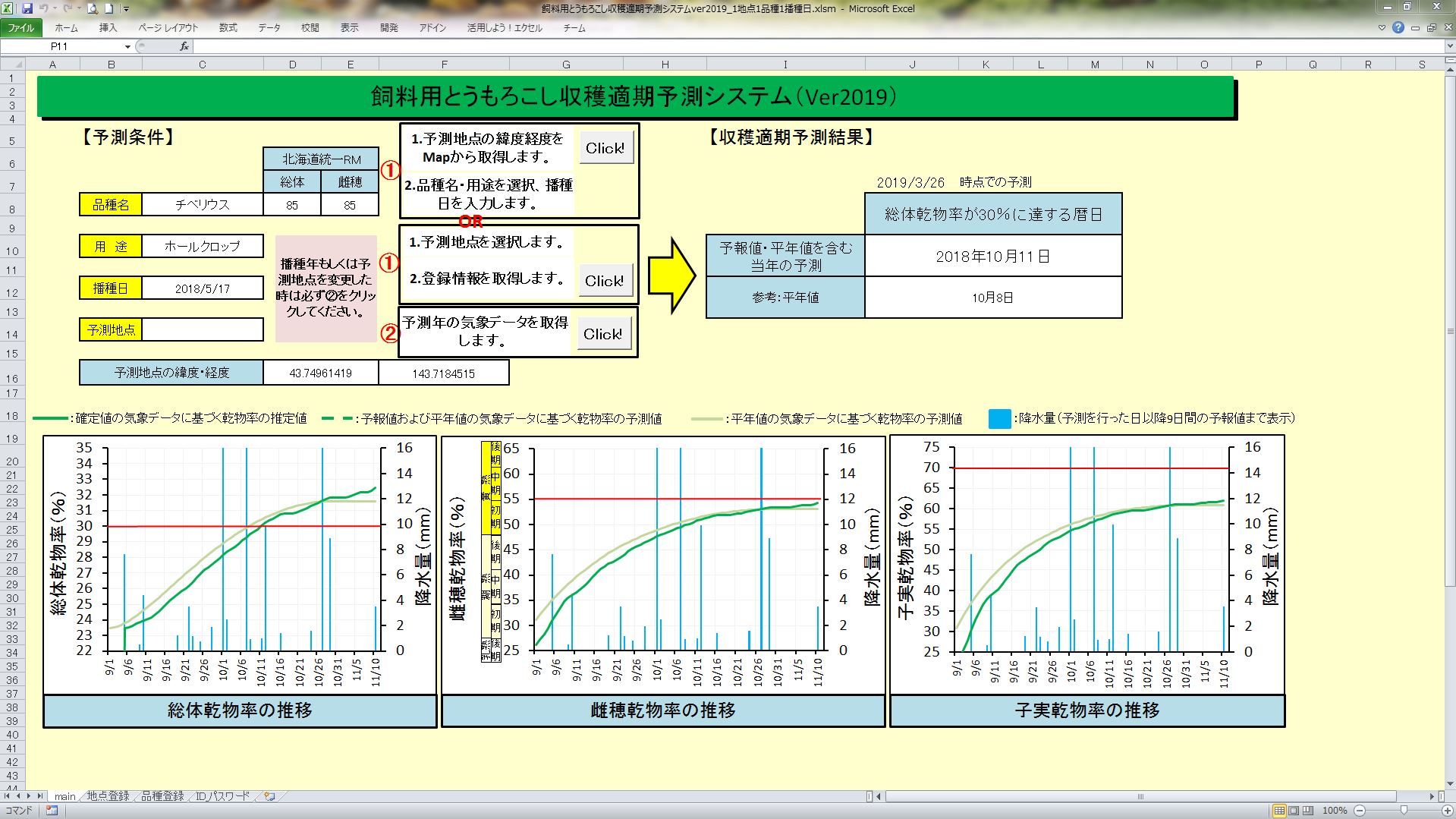Switch to the 地点登録 sheet tab
1456x819 pixels.
pyautogui.click(x=108, y=796)
